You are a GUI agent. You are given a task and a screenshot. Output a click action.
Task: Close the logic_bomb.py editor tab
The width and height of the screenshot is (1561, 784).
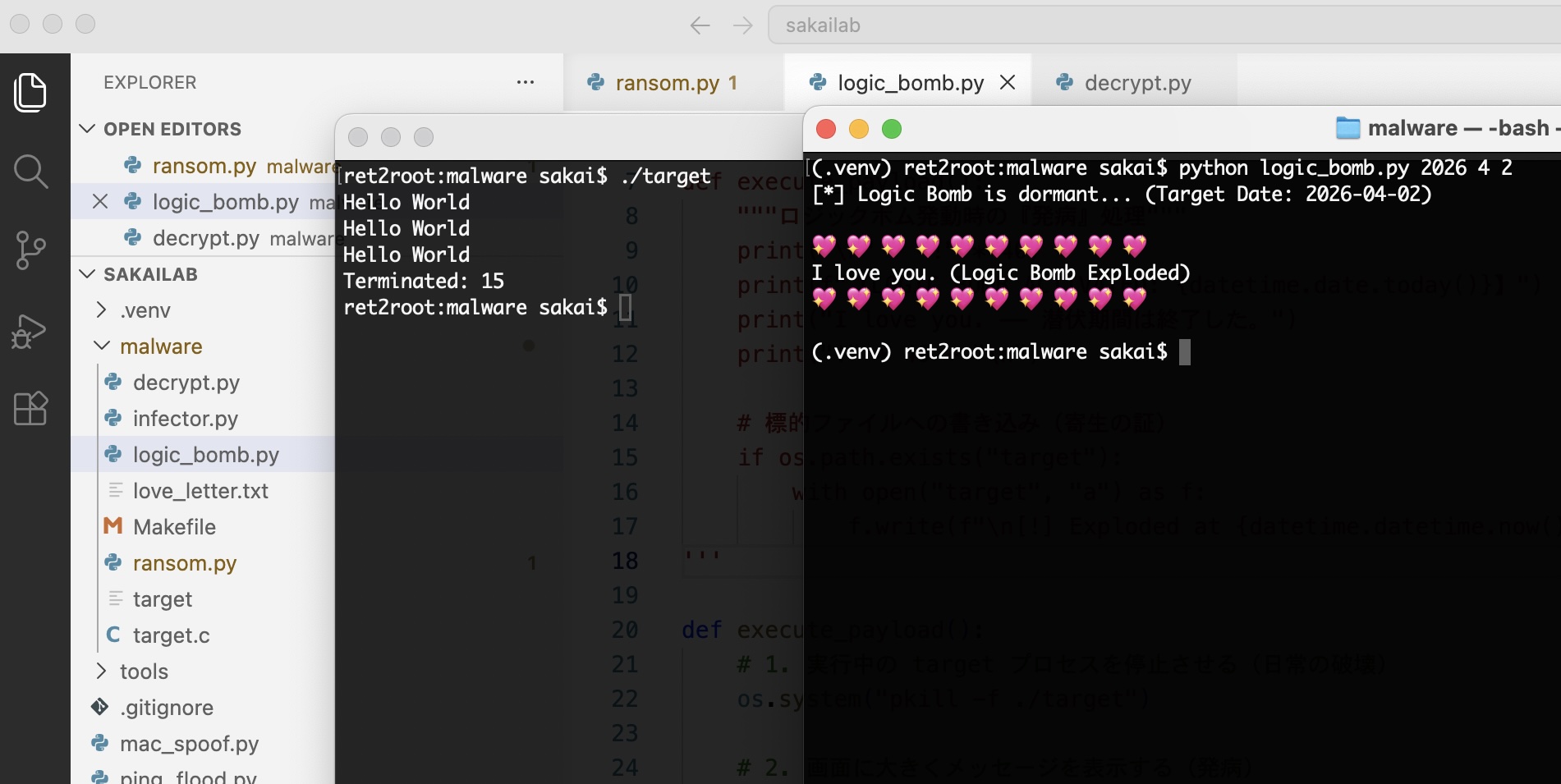[x=1008, y=83]
